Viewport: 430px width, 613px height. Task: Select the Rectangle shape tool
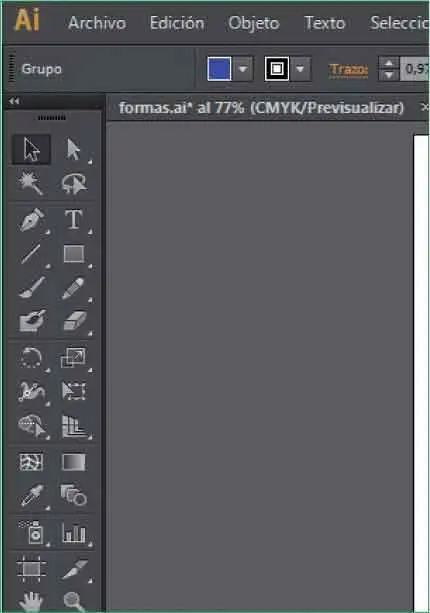pos(73,254)
